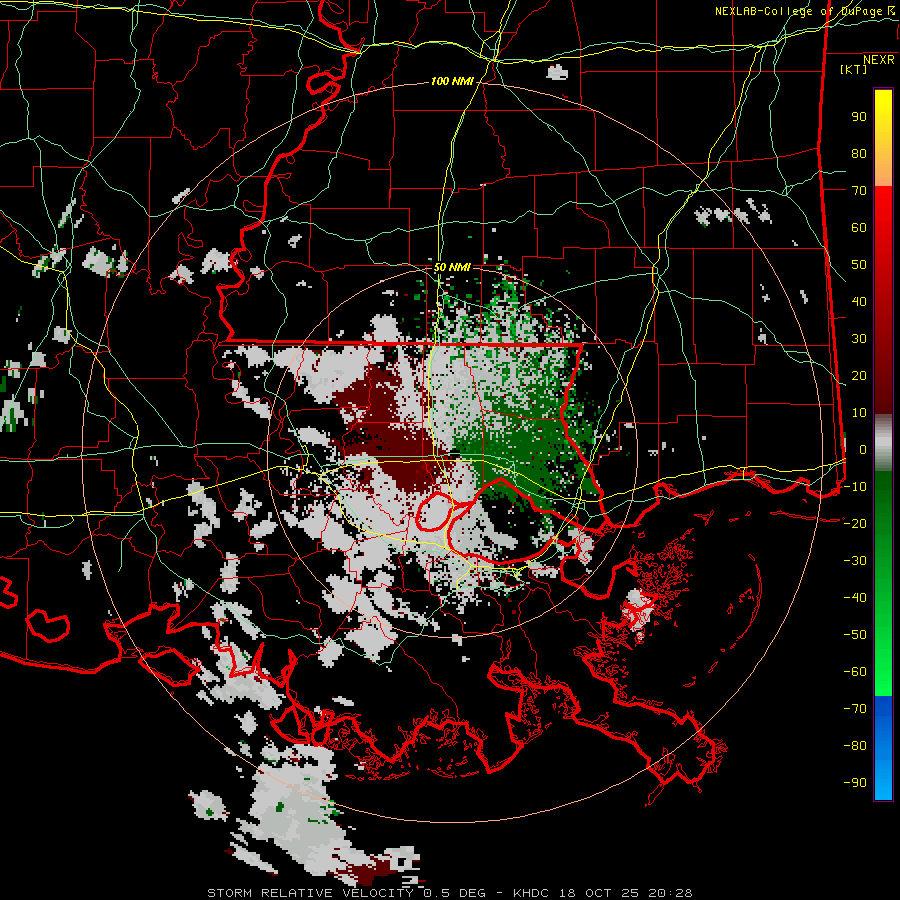The height and width of the screenshot is (900, 900).
Task: Click the 18 OCT 25 date text
Action: click(598, 893)
